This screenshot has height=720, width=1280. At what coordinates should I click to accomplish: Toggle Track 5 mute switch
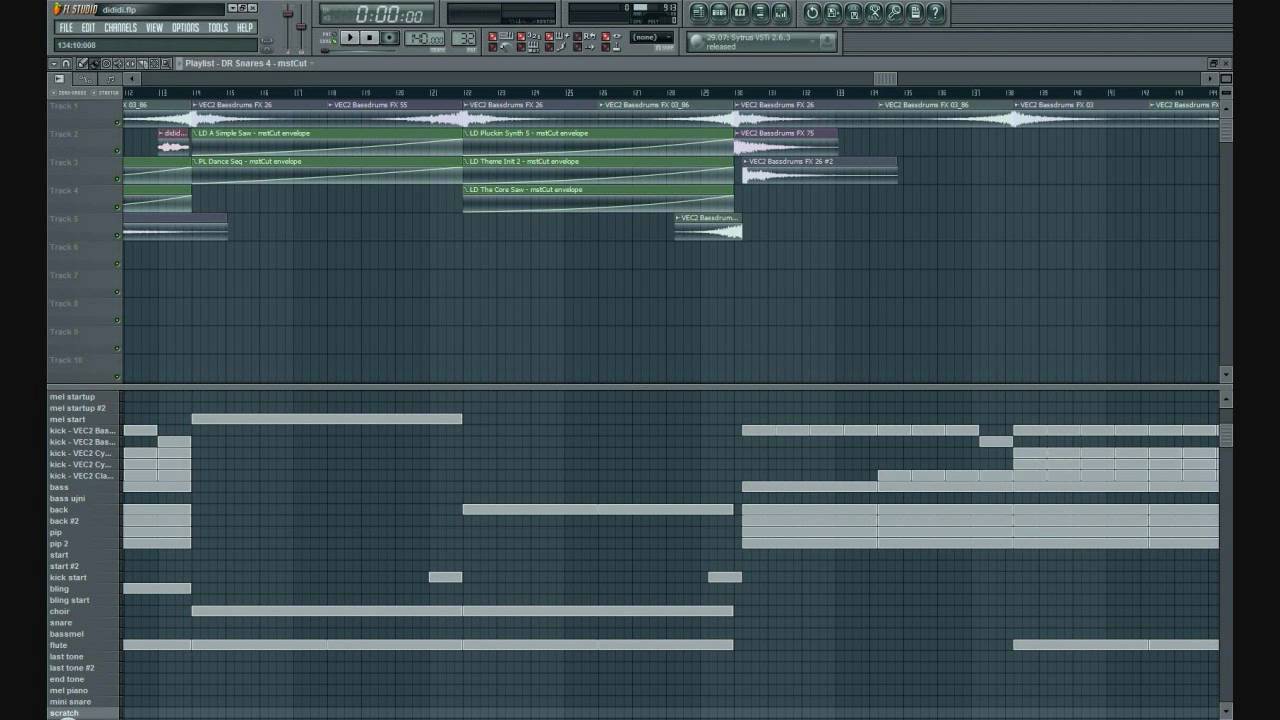tap(117, 236)
